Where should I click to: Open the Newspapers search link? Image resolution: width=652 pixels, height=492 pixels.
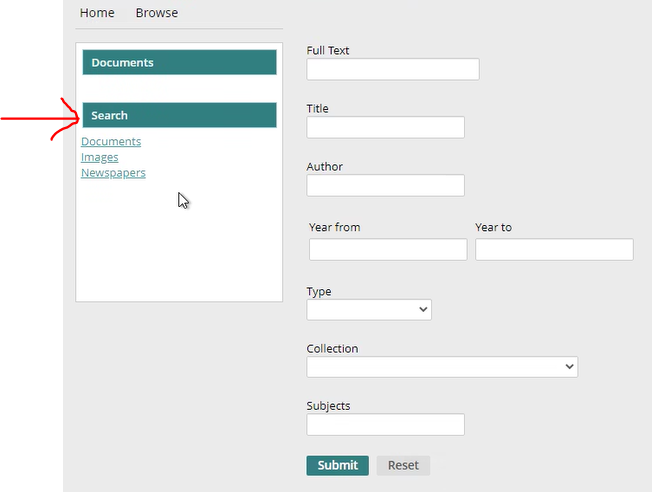(x=113, y=173)
